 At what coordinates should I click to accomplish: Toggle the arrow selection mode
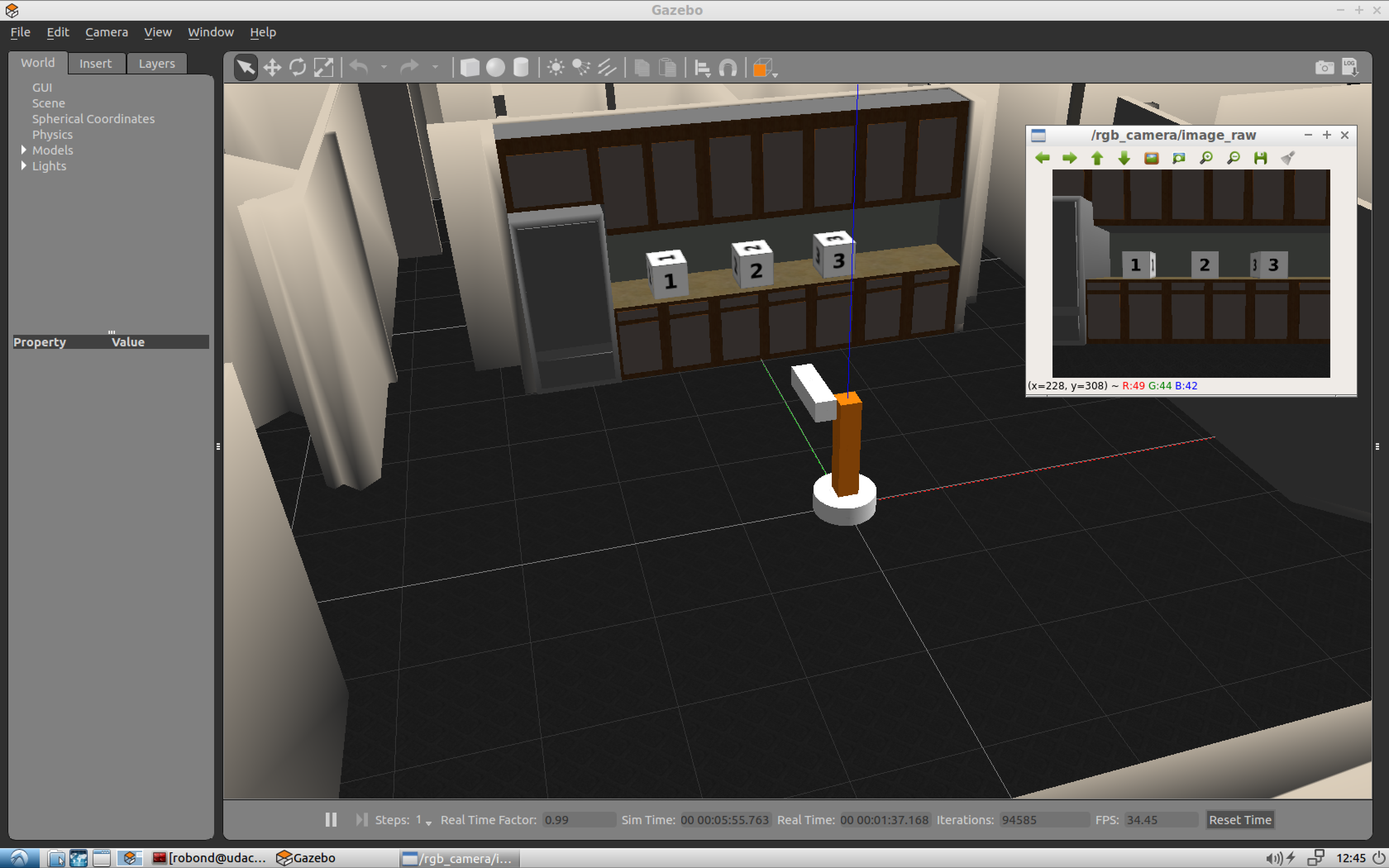pyautogui.click(x=246, y=68)
